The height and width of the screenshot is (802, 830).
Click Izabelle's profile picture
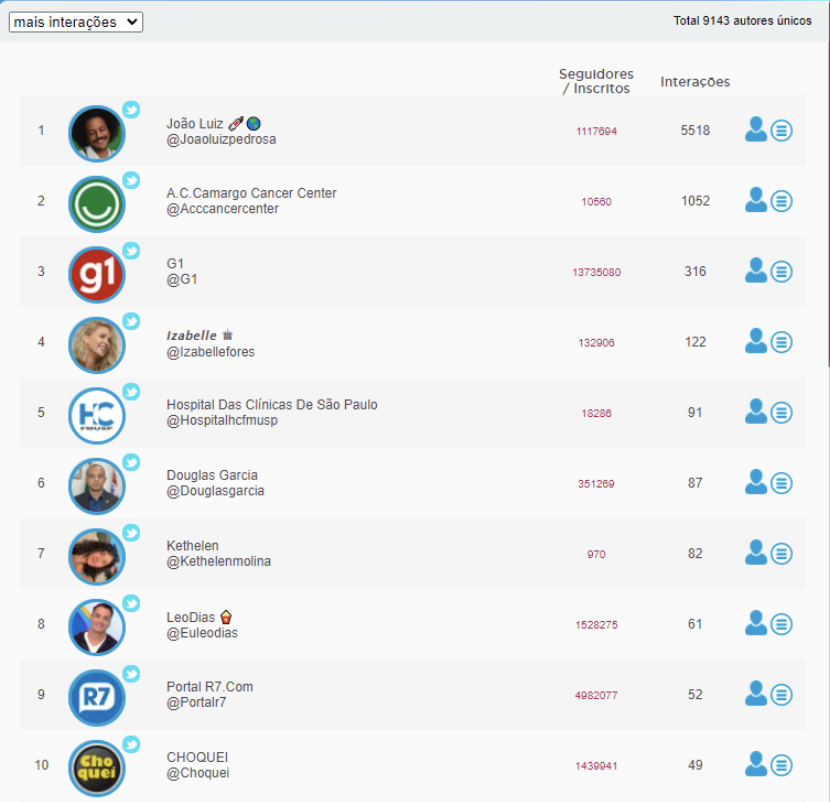(x=96, y=345)
